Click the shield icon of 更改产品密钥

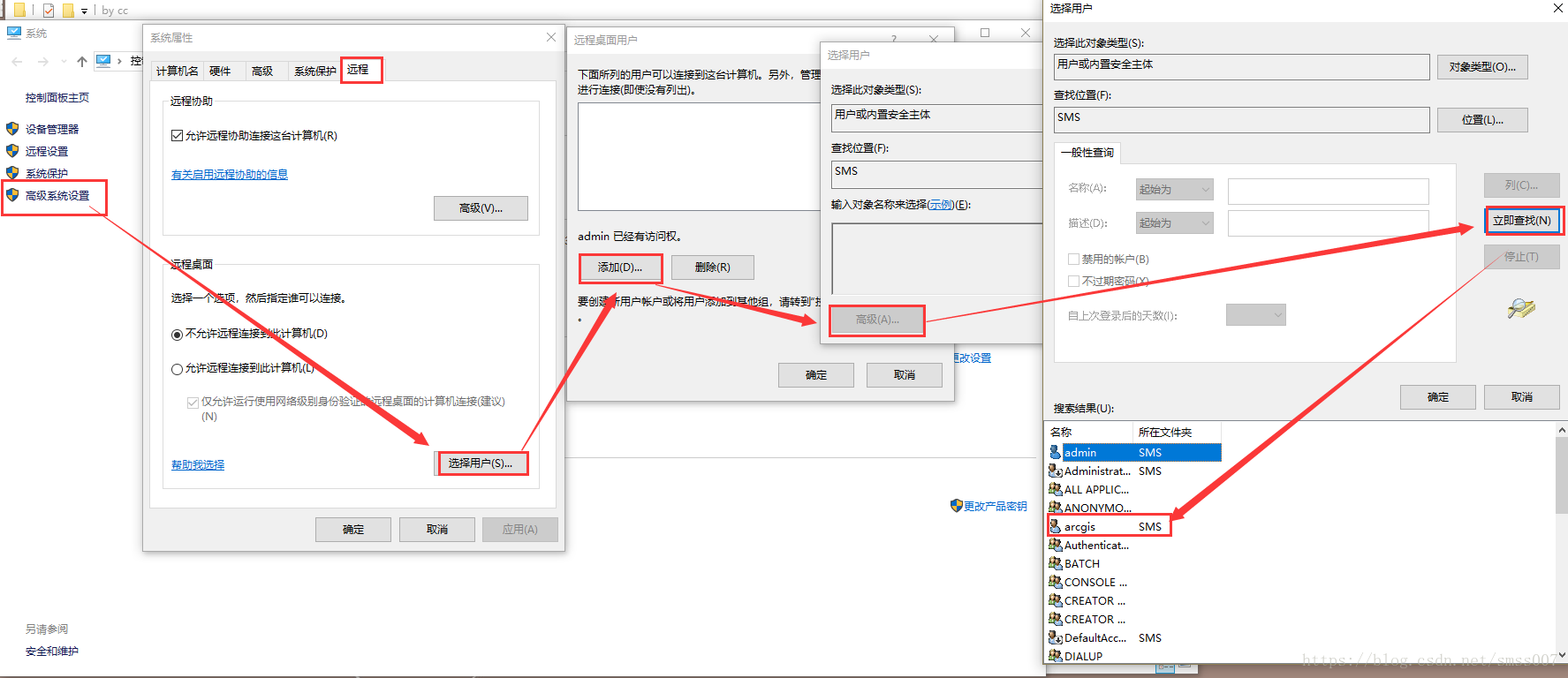[x=956, y=505]
